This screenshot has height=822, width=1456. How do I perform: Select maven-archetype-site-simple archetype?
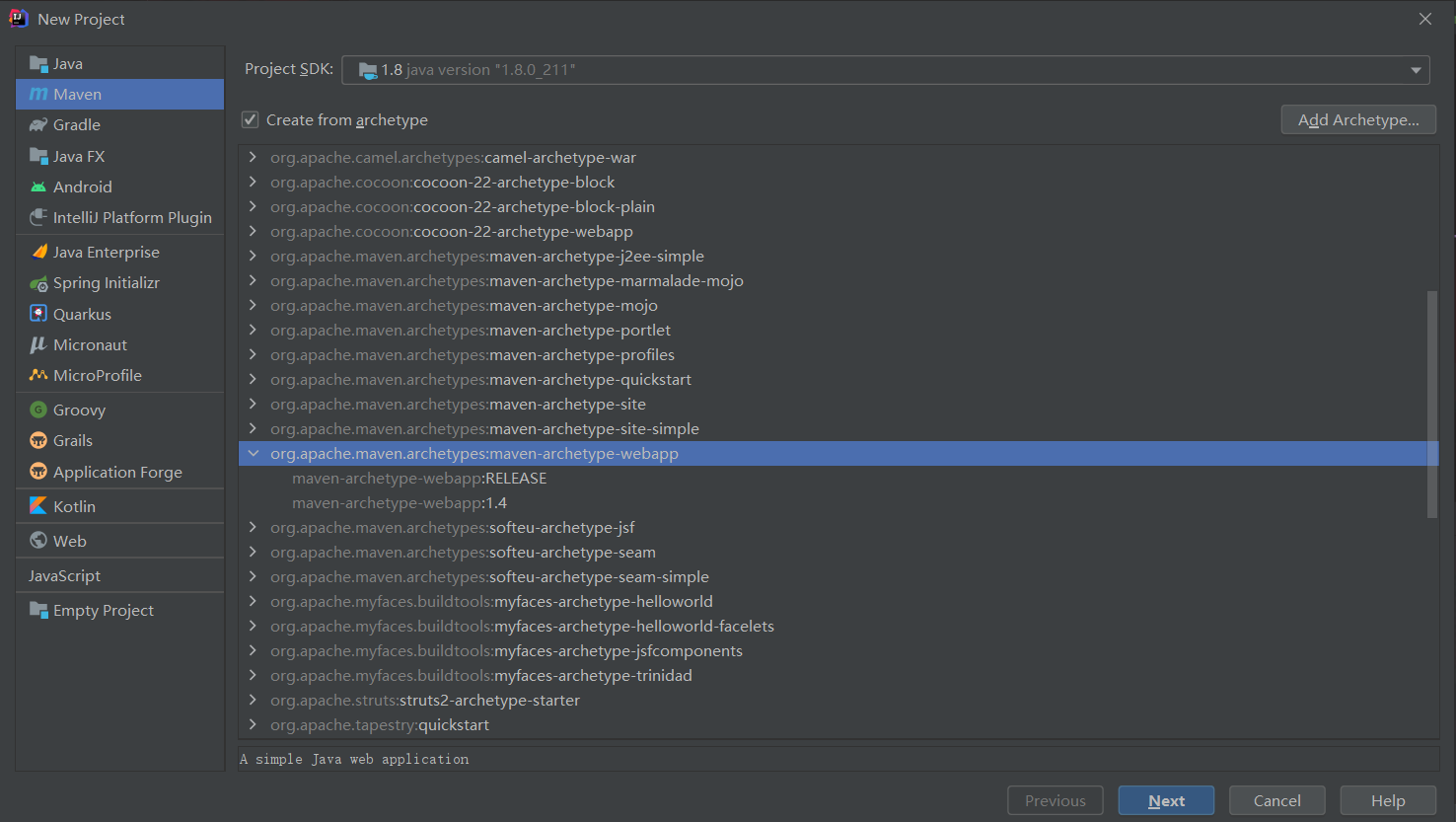point(484,429)
